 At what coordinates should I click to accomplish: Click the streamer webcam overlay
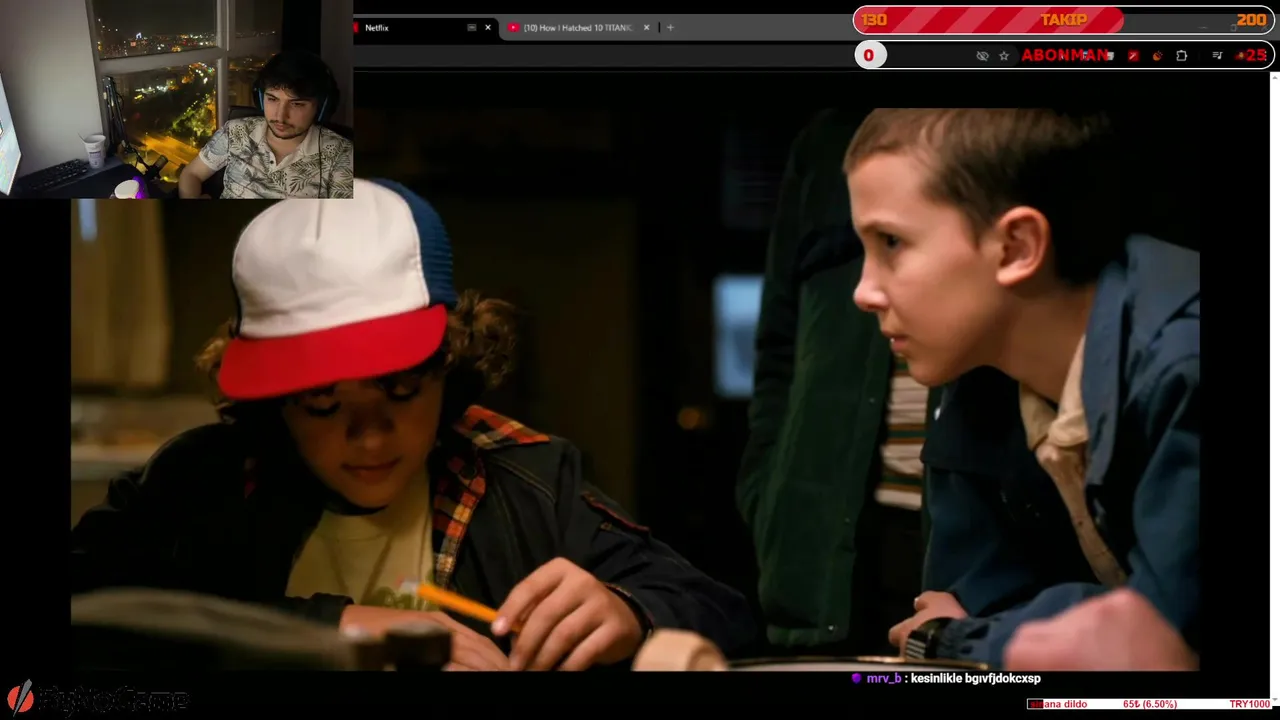click(x=176, y=99)
